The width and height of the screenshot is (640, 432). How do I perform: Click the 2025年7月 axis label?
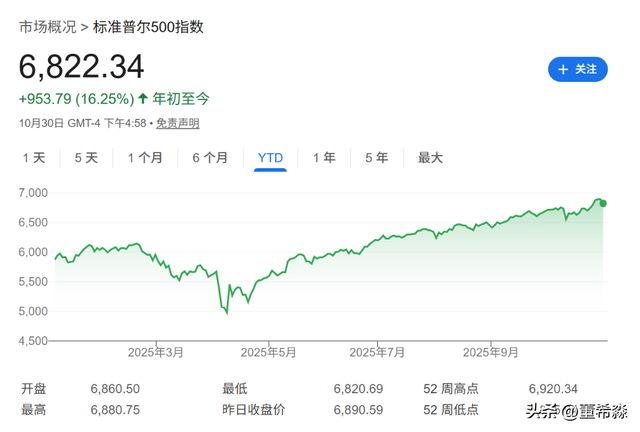pos(377,352)
